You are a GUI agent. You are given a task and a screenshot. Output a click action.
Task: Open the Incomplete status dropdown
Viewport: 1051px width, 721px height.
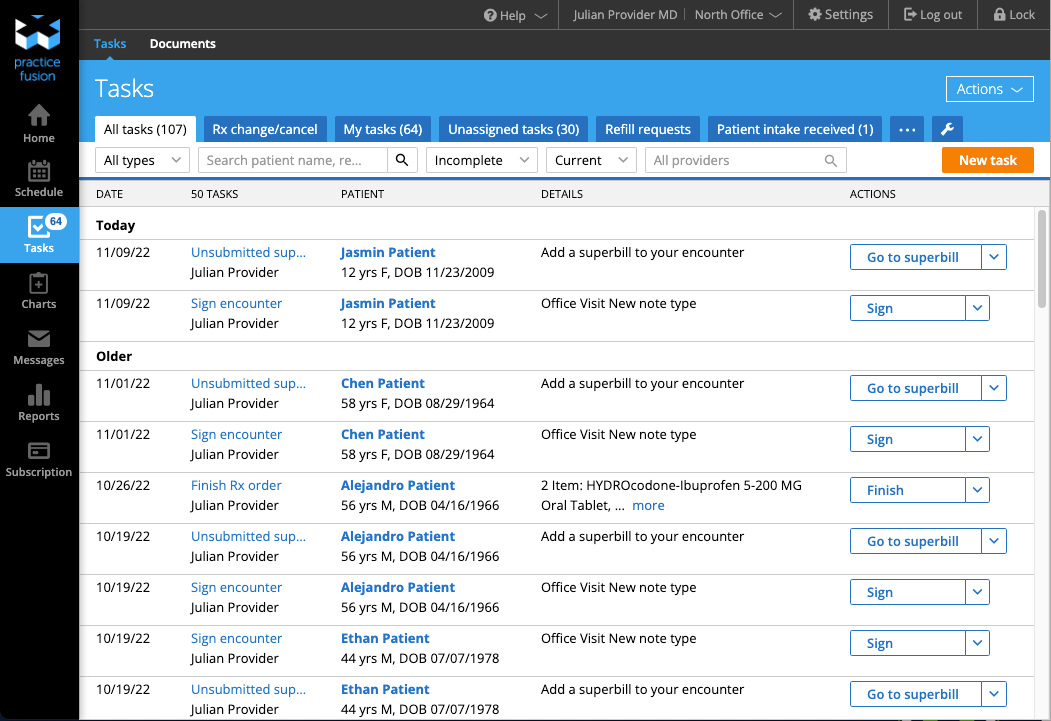point(482,160)
